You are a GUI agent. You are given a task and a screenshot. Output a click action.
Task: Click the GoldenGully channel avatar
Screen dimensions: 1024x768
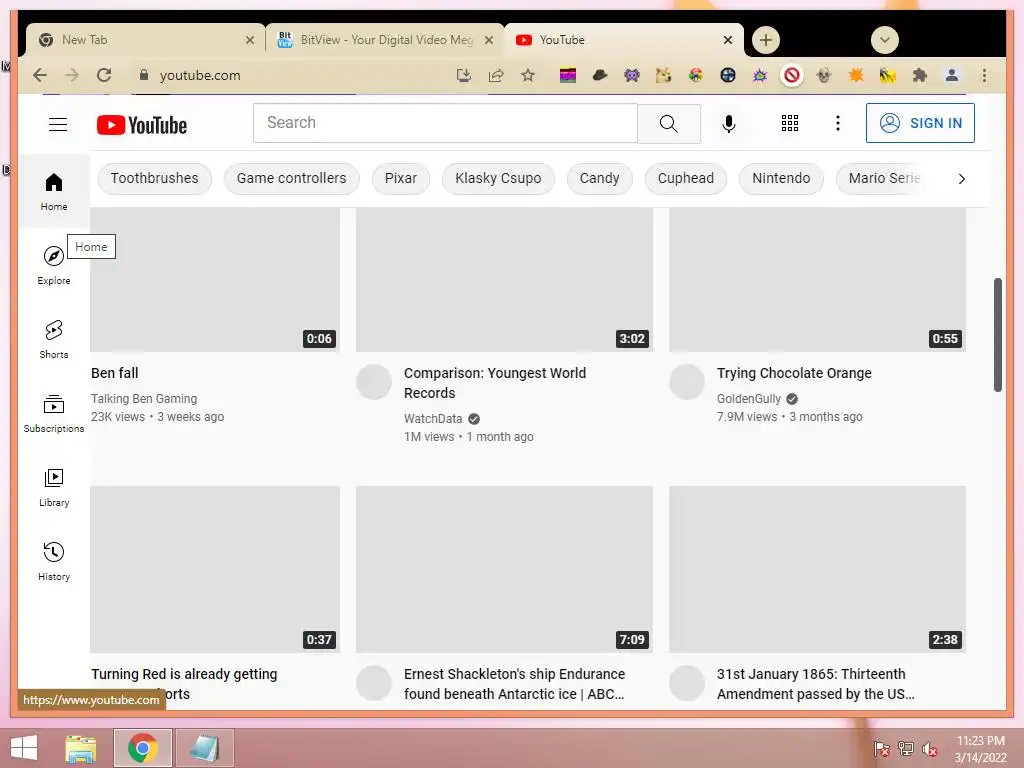pos(687,381)
